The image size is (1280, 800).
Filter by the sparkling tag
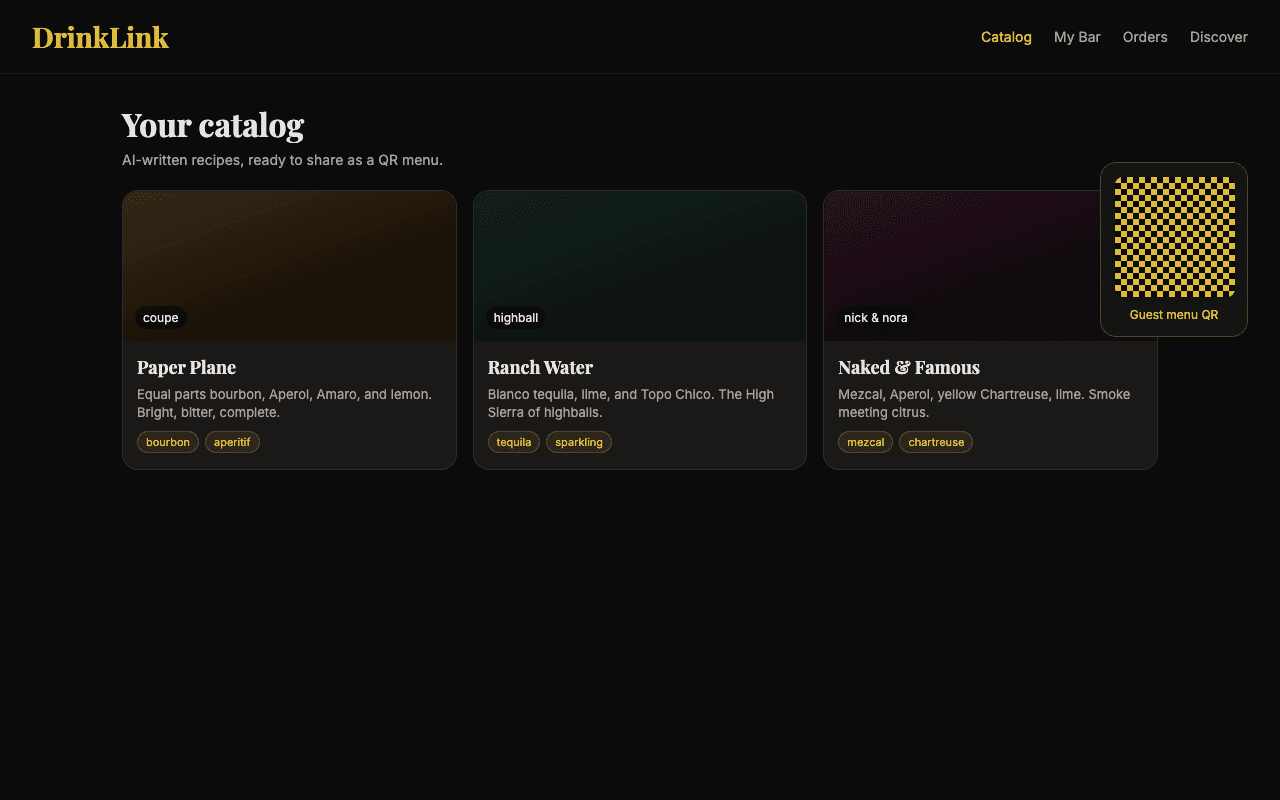pyautogui.click(x=579, y=442)
